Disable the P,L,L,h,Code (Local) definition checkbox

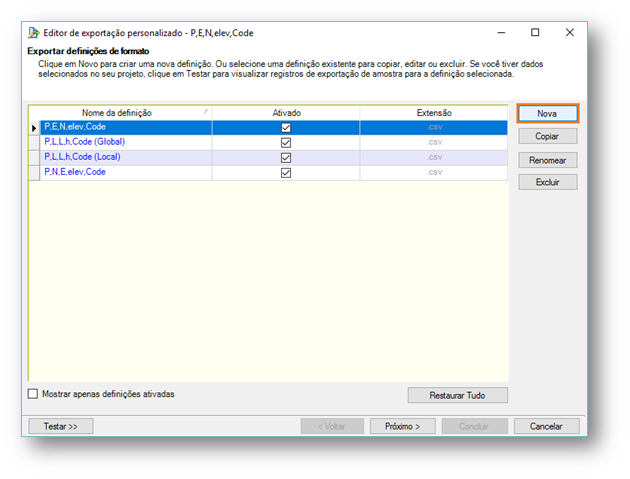point(286,158)
